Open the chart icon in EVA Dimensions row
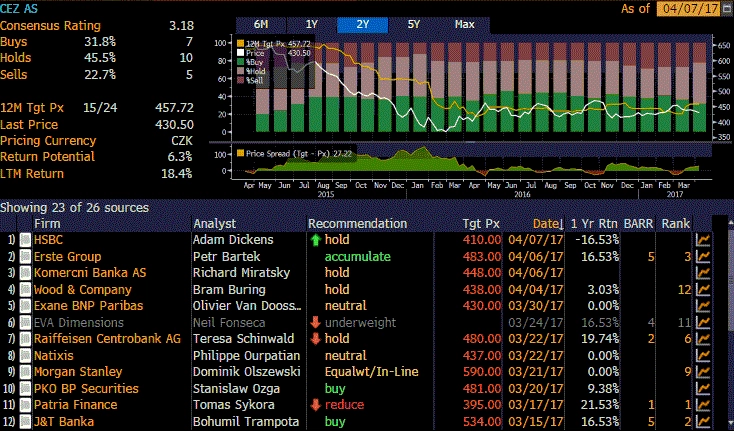Image resolution: width=734 pixels, height=432 pixels. [703, 322]
